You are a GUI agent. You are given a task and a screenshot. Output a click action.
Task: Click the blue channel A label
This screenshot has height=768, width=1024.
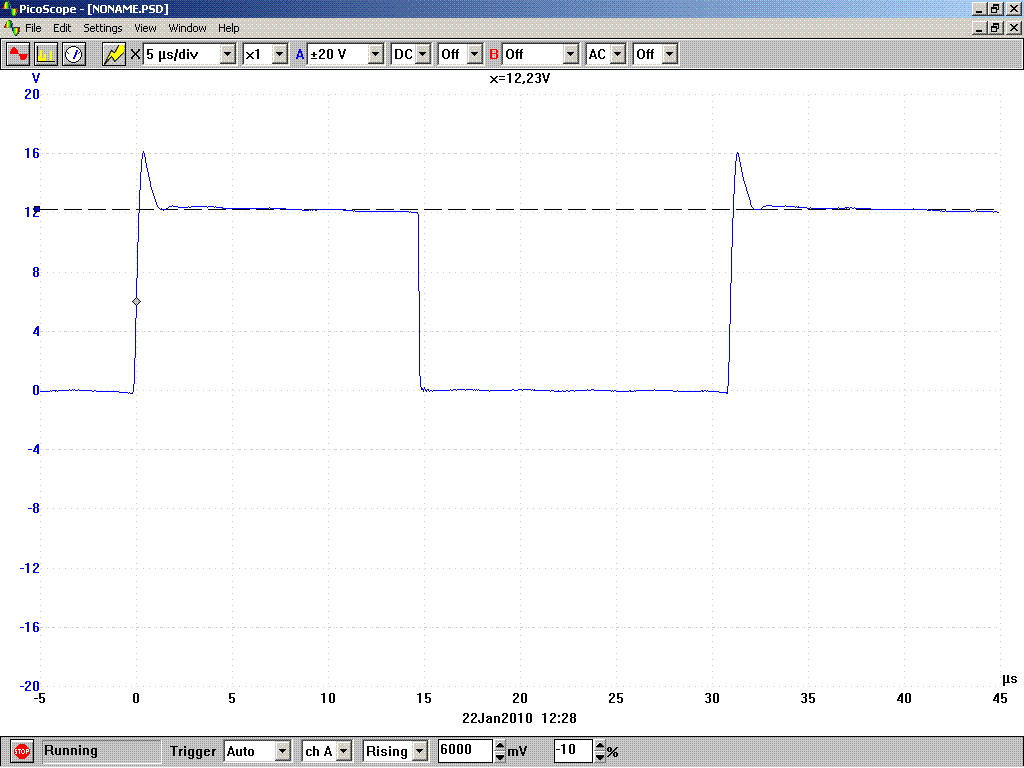[x=300, y=54]
